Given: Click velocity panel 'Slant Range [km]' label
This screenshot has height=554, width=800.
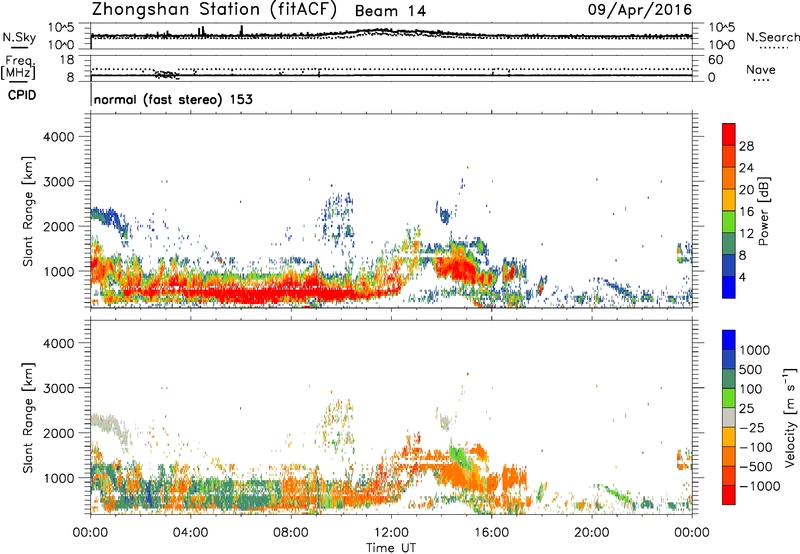Looking at the screenshot, I should (x=28, y=417).
